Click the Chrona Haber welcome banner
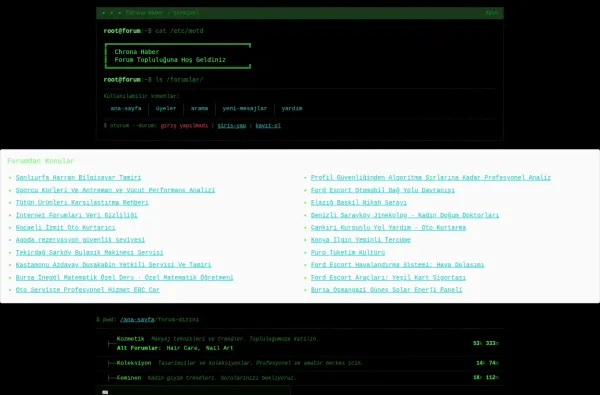 [178, 56]
